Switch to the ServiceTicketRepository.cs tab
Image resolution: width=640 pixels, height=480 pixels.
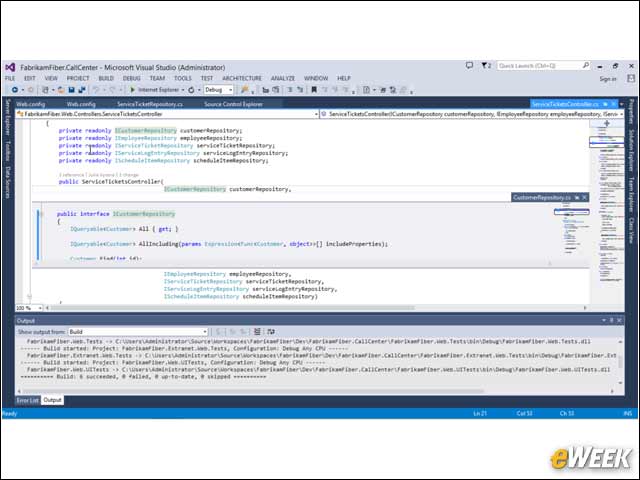click(x=150, y=104)
